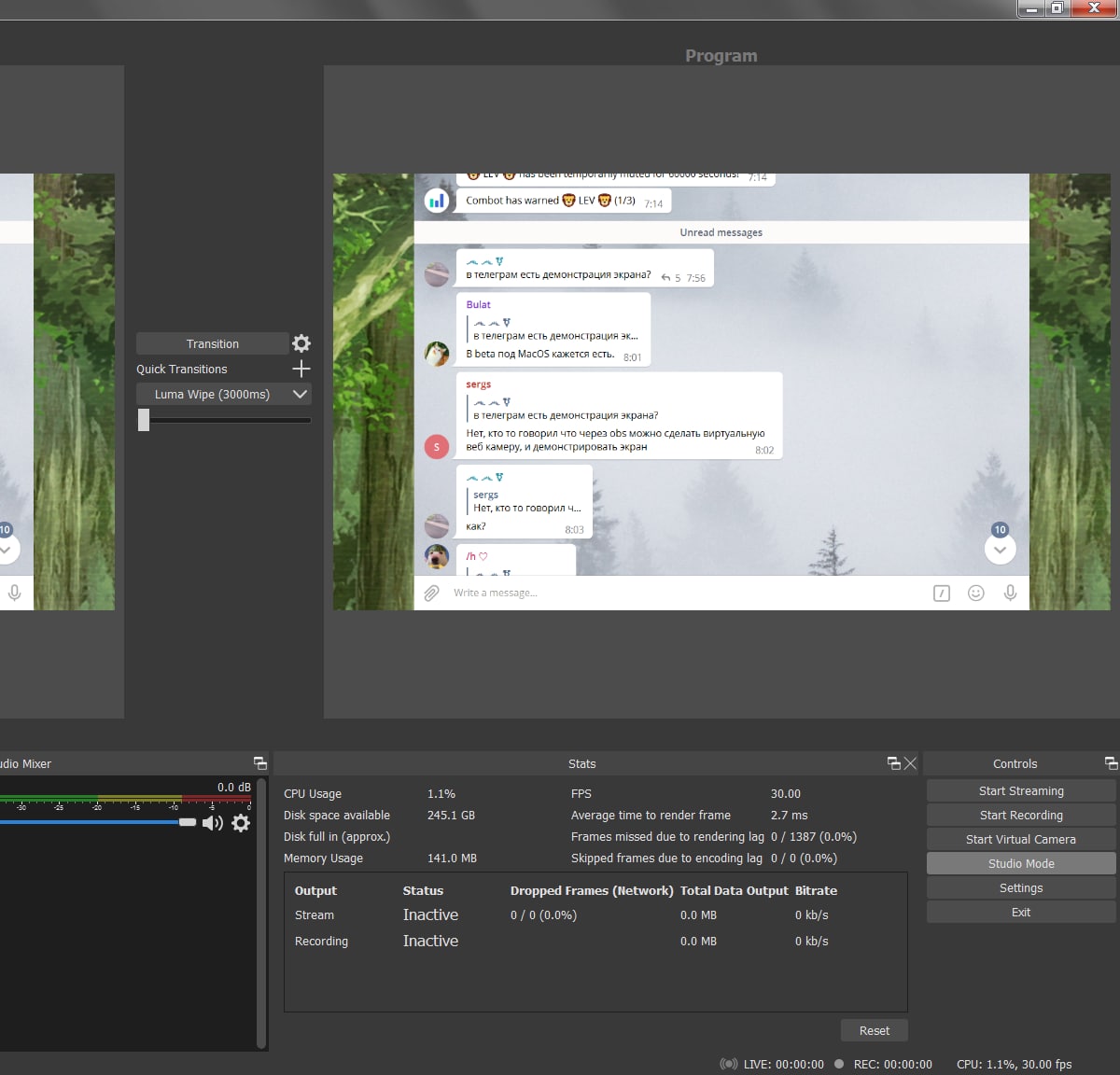The width and height of the screenshot is (1120, 1075).
Task: Click the transition T-bar slider handle
Action: (144, 420)
